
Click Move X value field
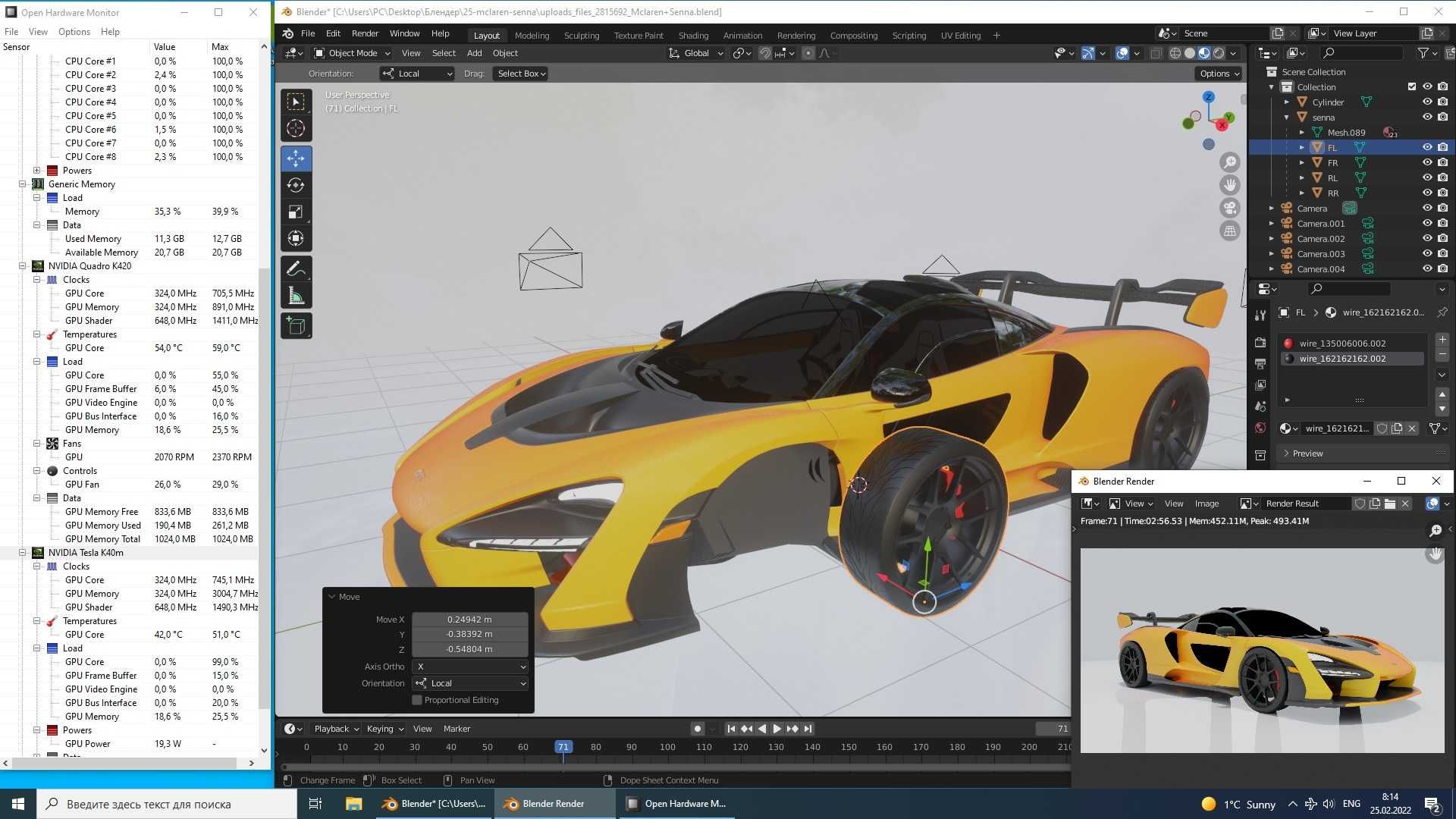tap(469, 620)
